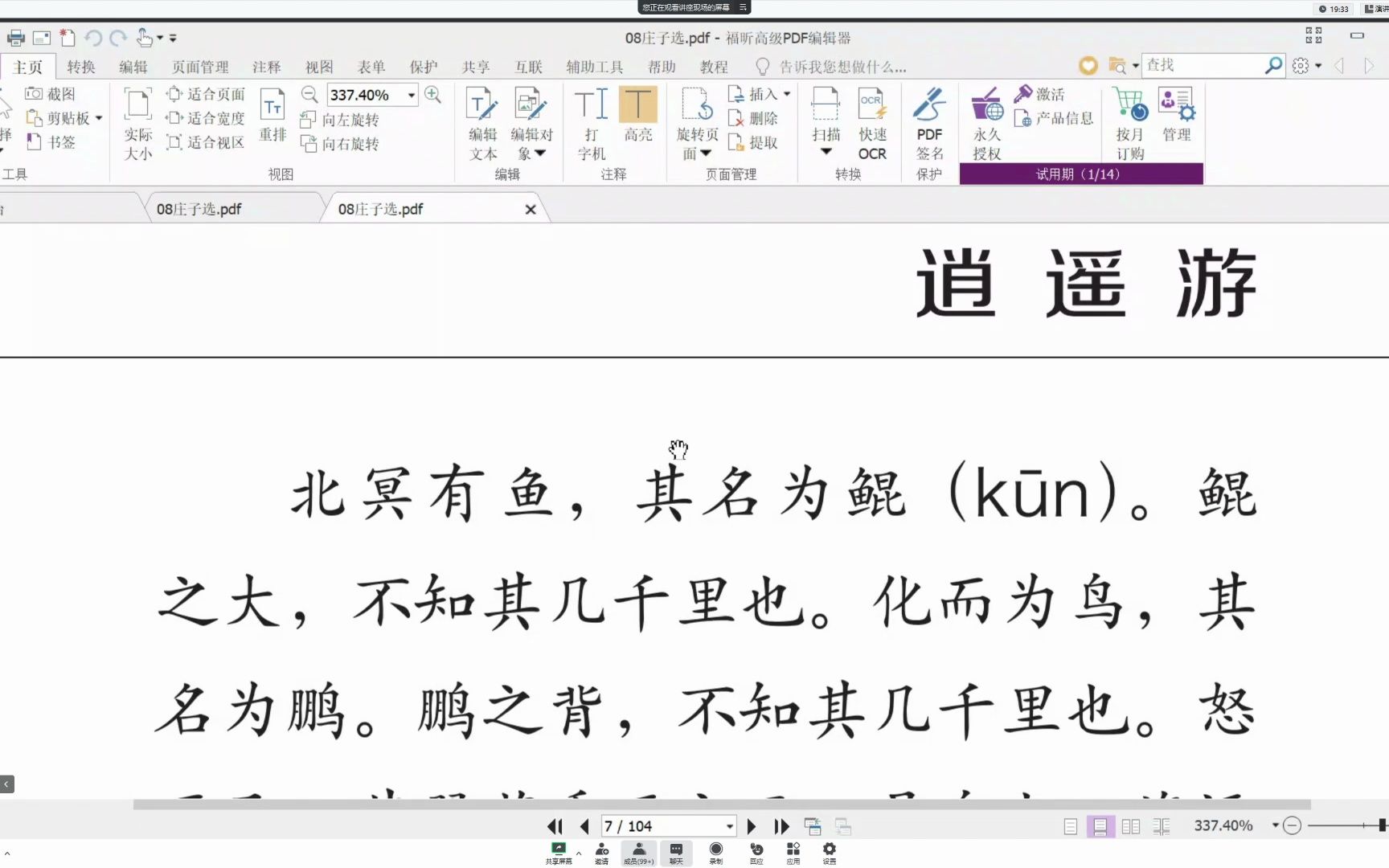Expand the customize quick access toolbar arrow
This screenshot has width=1389, height=868.
[173, 38]
